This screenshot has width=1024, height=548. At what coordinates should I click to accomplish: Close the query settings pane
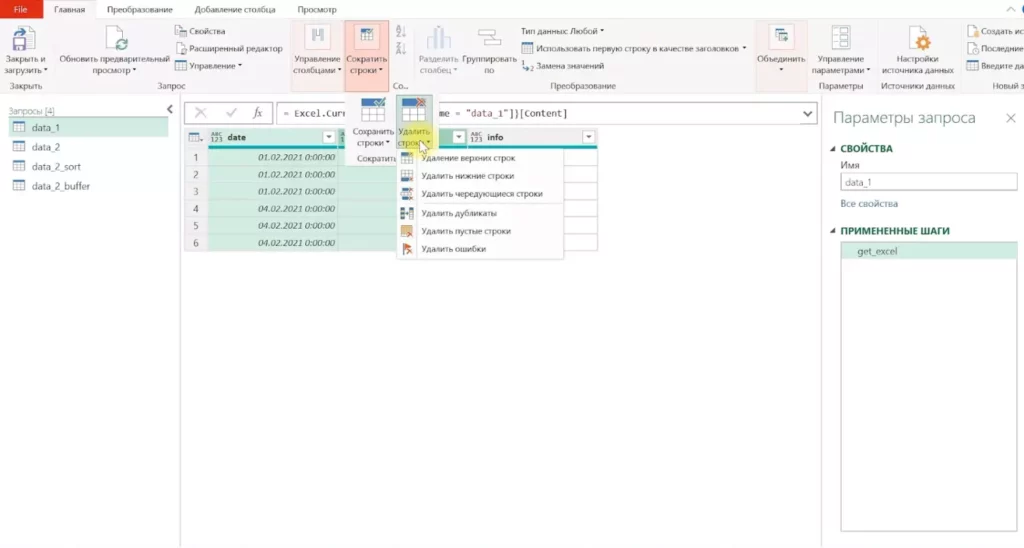1010,118
